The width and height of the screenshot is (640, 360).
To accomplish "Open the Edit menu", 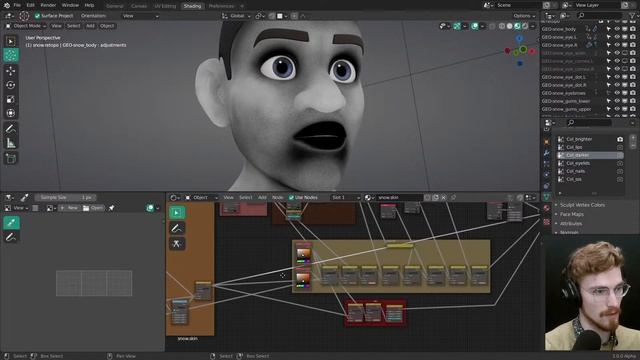I will [x=31, y=5].
